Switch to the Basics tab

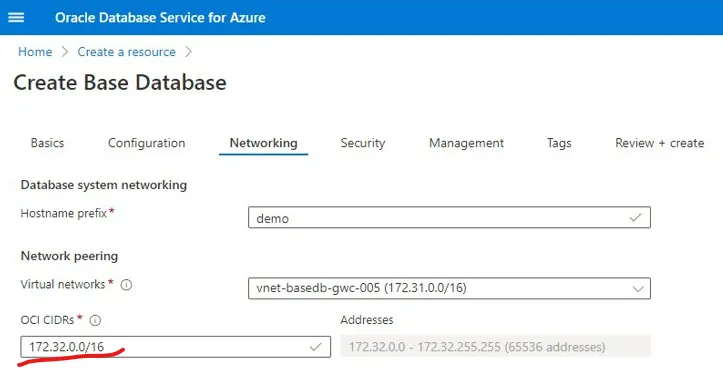[47, 143]
